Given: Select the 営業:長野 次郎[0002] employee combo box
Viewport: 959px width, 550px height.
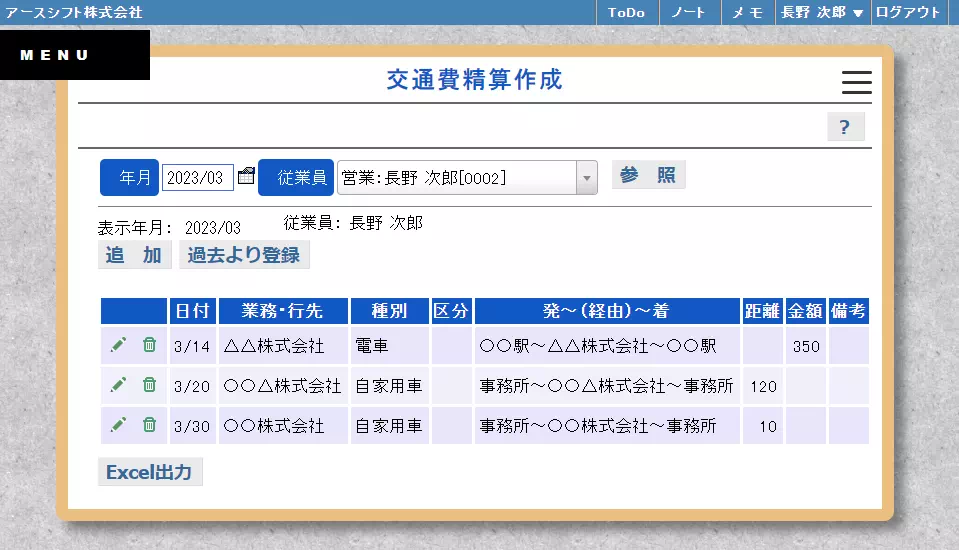Looking at the screenshot, I should pos(467,178).
